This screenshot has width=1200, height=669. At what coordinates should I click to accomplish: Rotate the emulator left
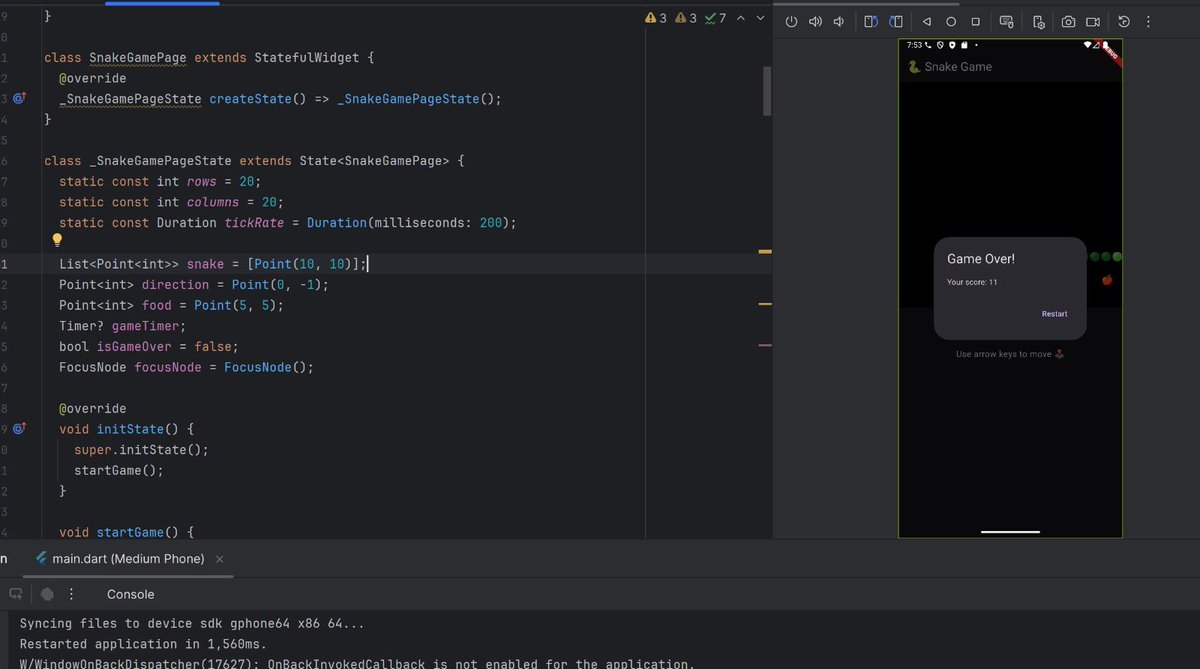[871, 22]
